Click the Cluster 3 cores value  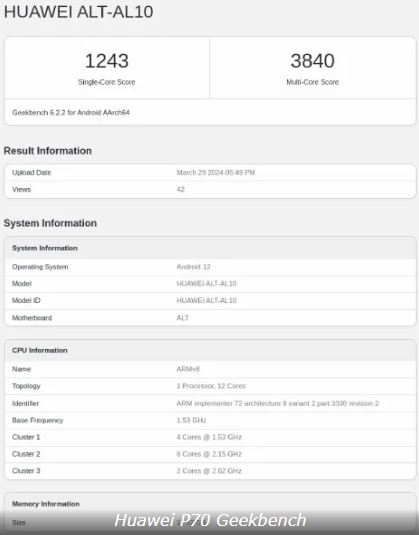209,471
